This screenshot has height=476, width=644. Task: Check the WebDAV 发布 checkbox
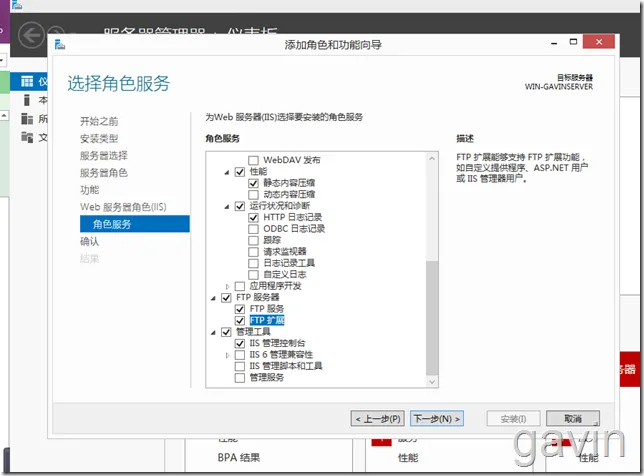253,160
